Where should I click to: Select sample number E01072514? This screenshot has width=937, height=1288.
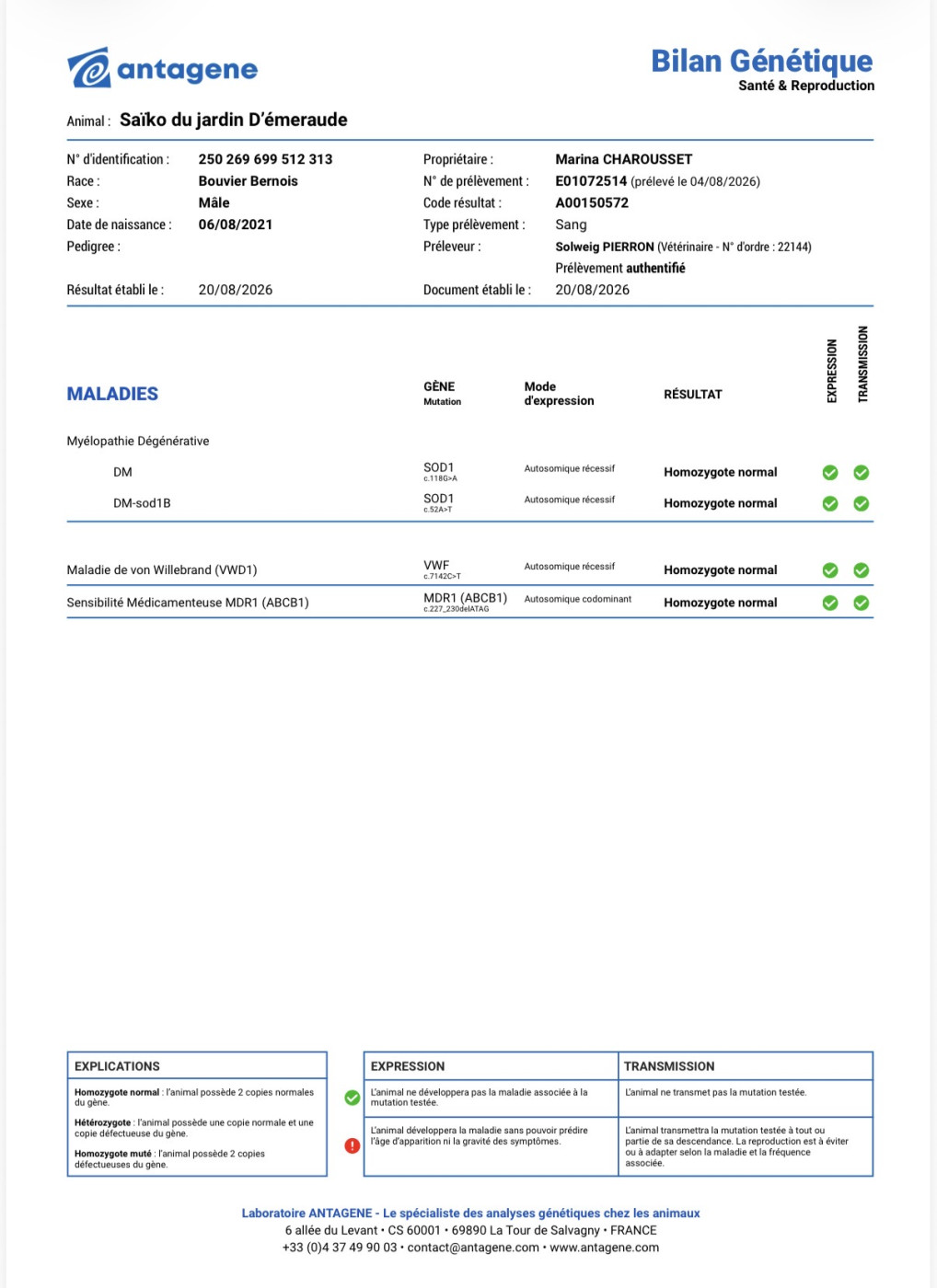(x=591, y=181)
